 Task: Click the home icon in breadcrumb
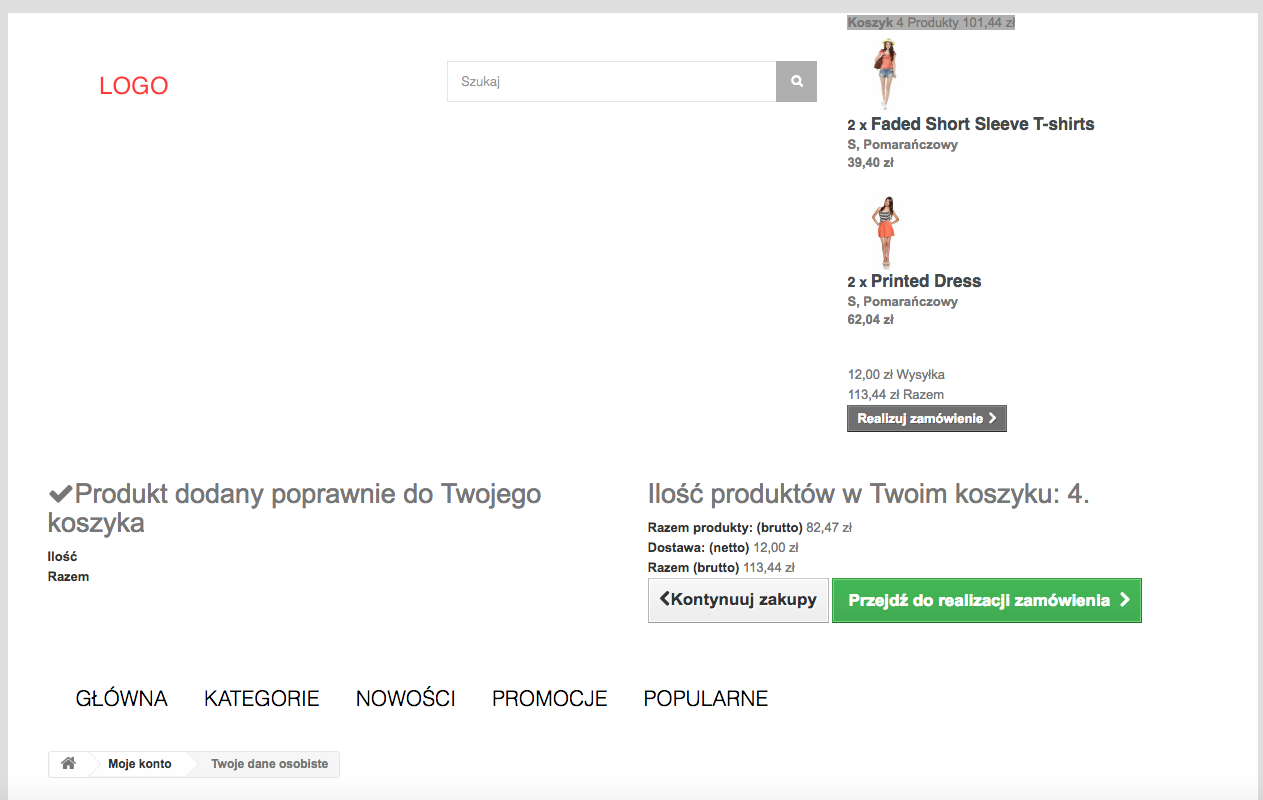(68, 764)
